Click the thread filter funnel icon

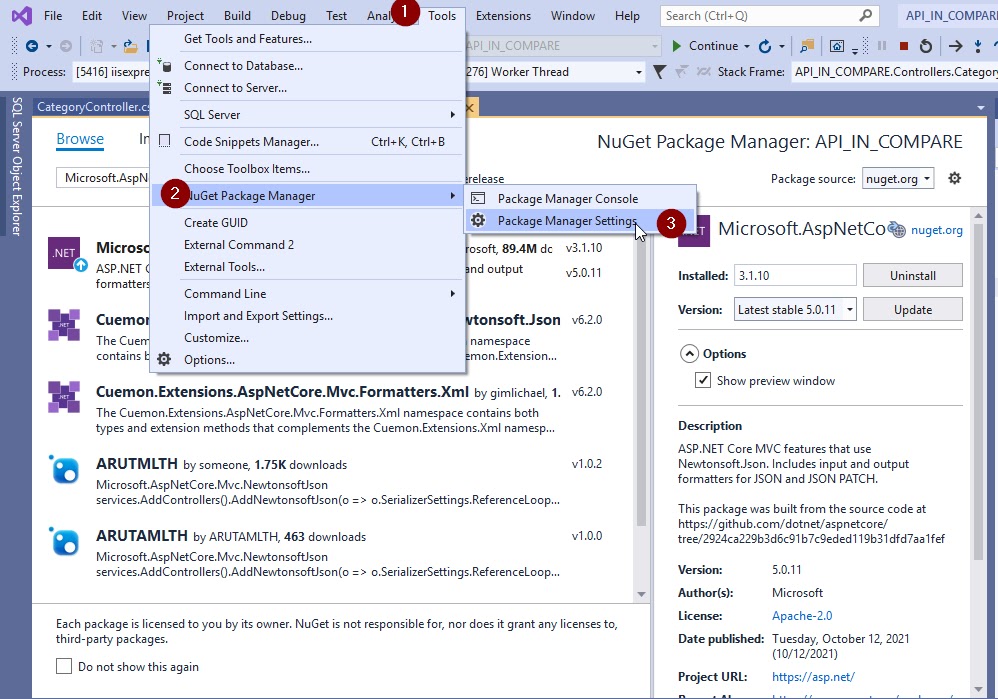(x=659, y=72)
